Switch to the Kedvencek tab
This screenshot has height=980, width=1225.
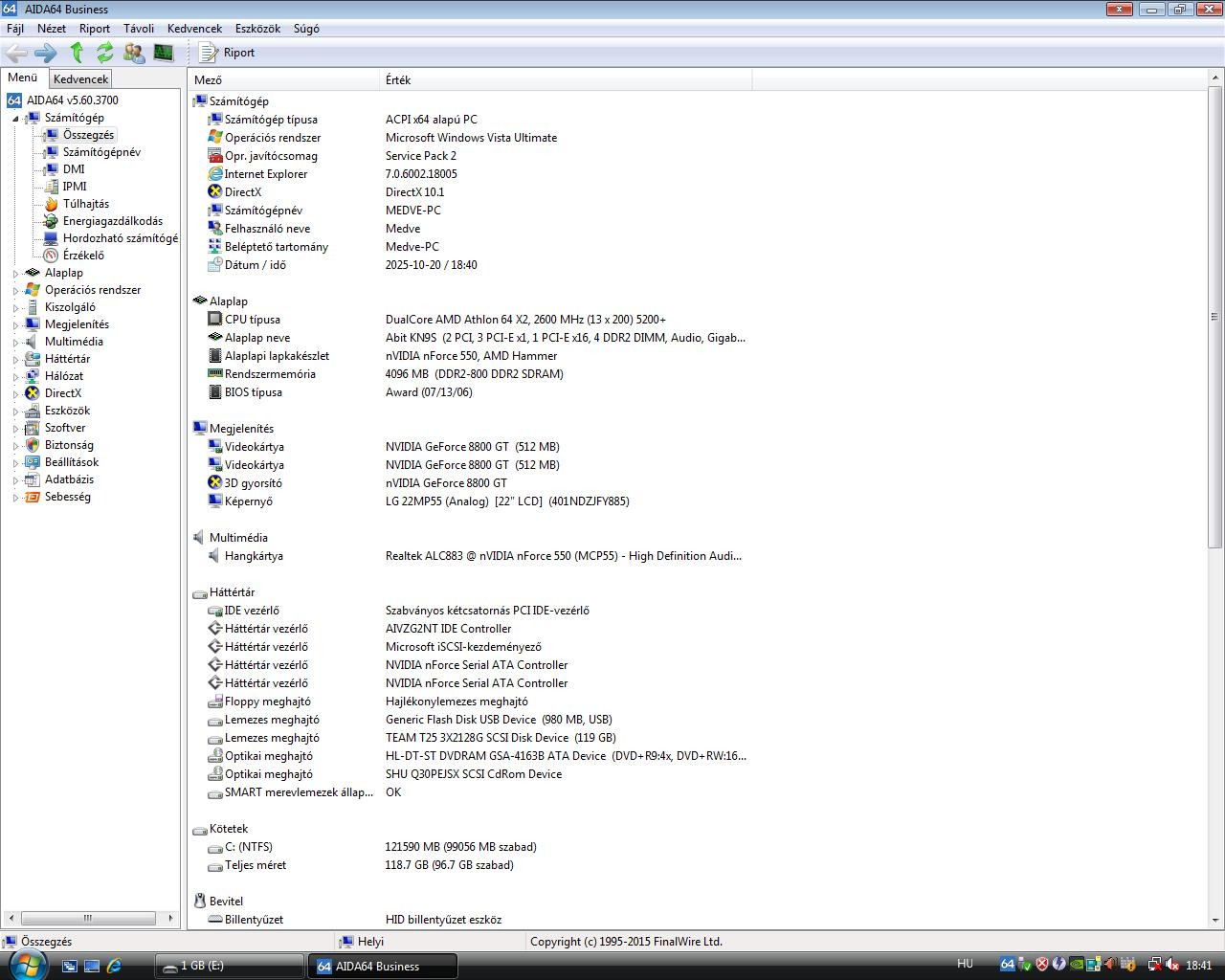[80, 79]
